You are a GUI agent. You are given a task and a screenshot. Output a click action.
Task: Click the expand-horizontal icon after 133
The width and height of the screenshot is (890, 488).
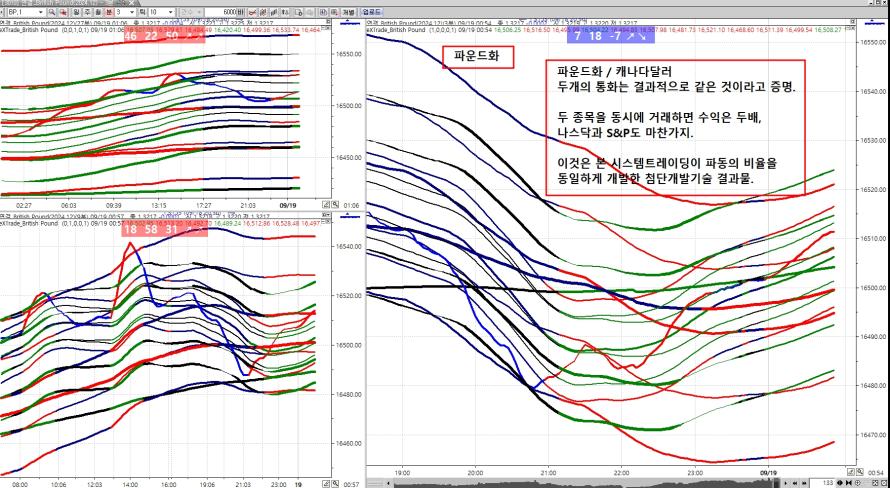840,483
